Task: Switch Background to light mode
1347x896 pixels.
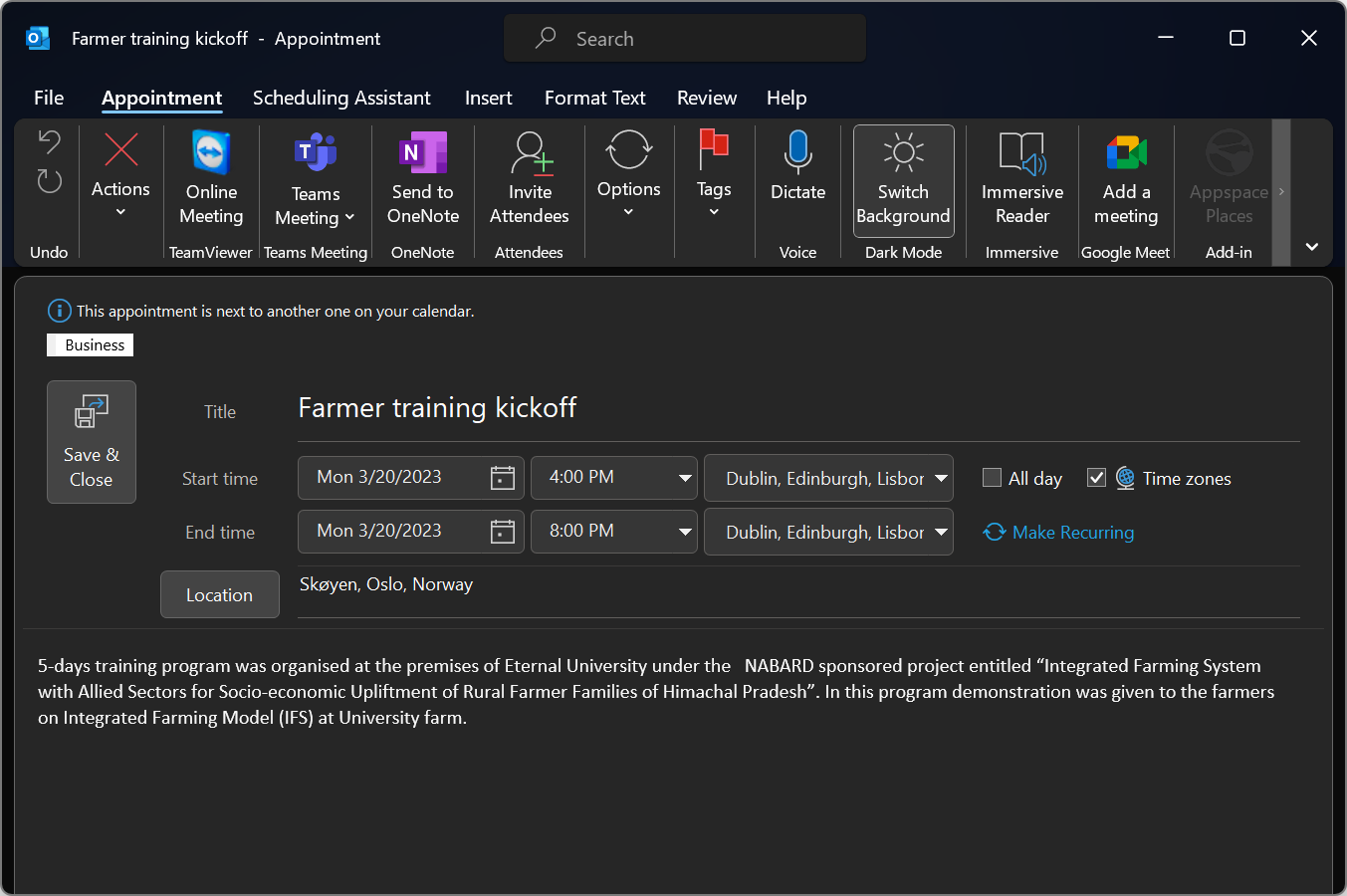Action: click(x=903, y=179)
